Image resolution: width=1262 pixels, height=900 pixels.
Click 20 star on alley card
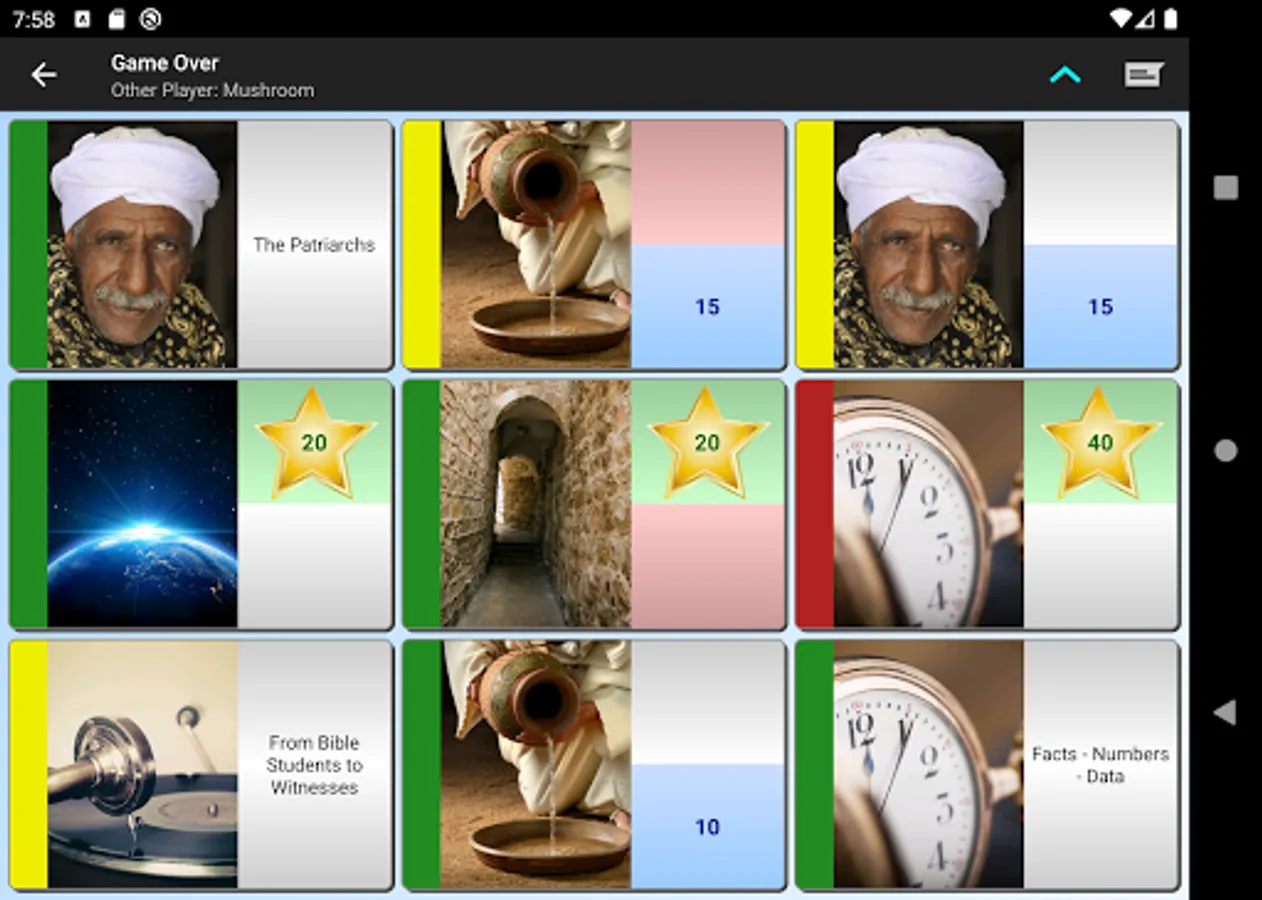(707, 442)
